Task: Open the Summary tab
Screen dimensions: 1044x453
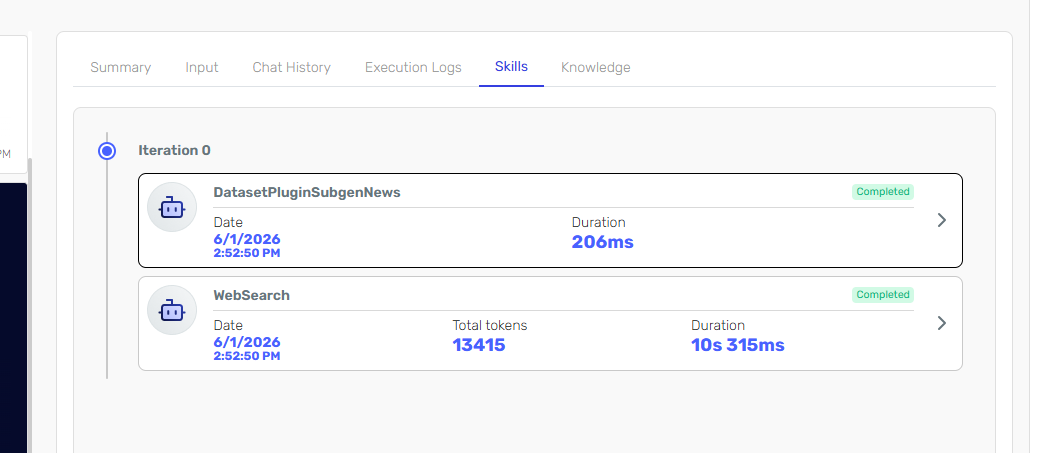Action: click(x=121, y=67)
